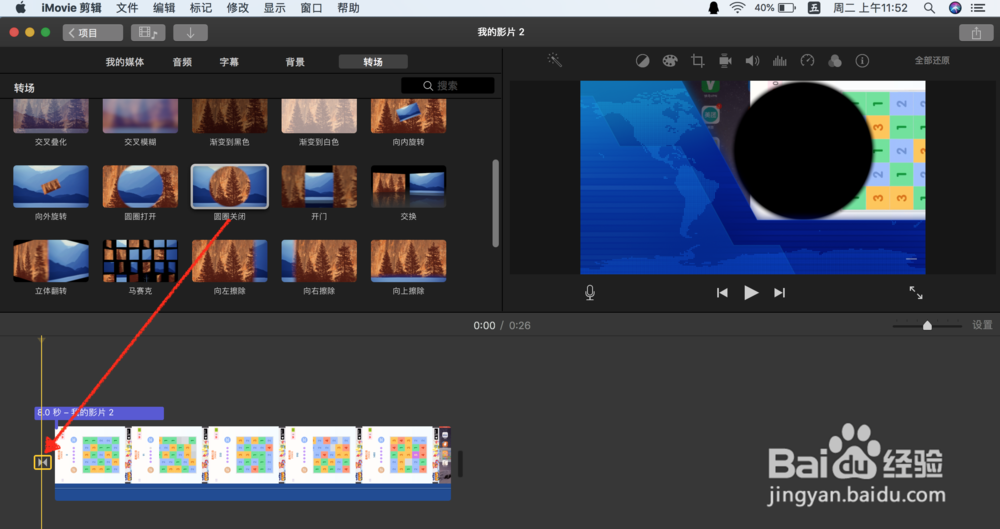Viewport: 1000px width, 529px height.
Task: Select the 圆圈打开 transition thumbnail
Action: [x=140, y=186]
